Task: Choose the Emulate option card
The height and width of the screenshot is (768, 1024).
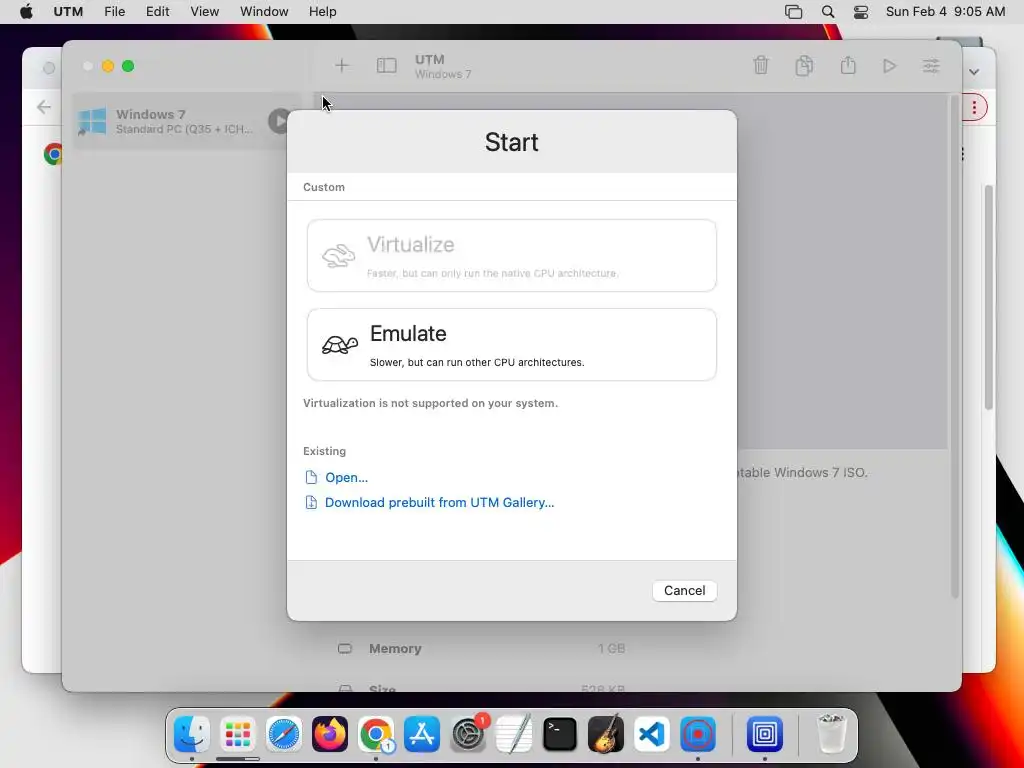Action: (x=511, y=345)
